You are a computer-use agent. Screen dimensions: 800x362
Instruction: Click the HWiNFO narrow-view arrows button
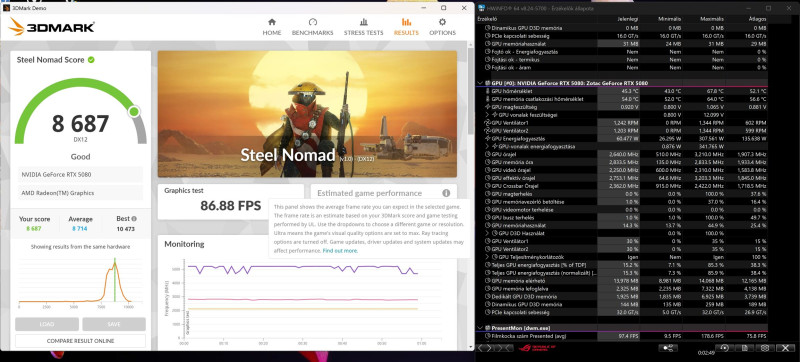[x=505, y=348]
